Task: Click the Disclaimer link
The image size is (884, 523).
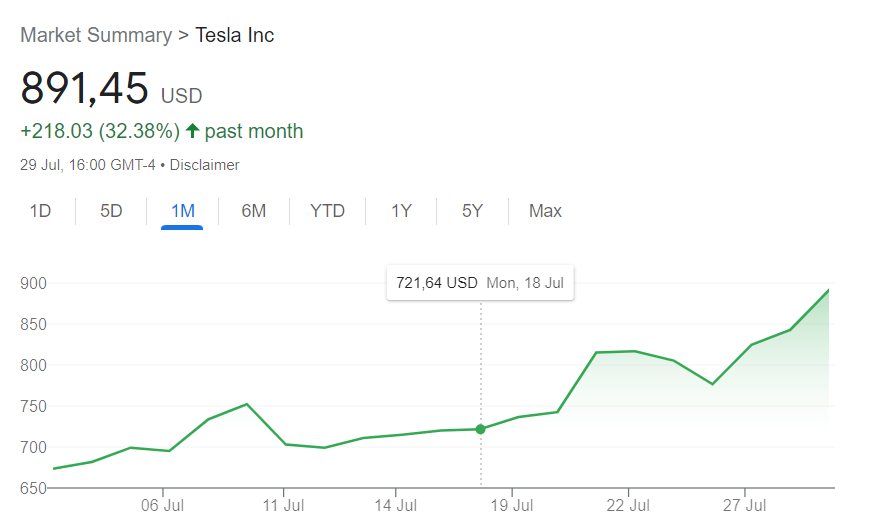Action: point(205,165)
